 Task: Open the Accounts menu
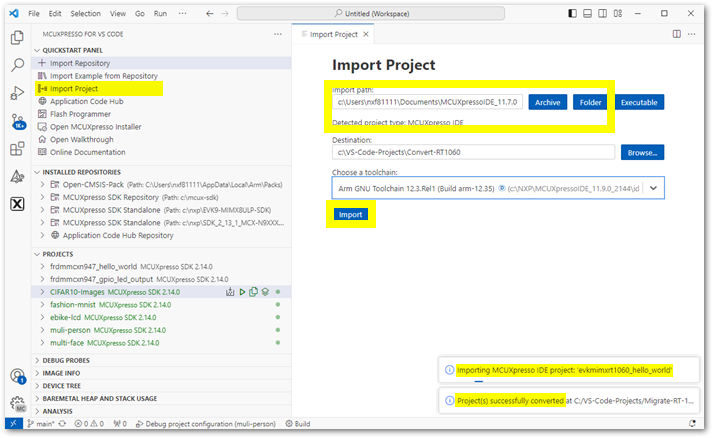point(17,376)
